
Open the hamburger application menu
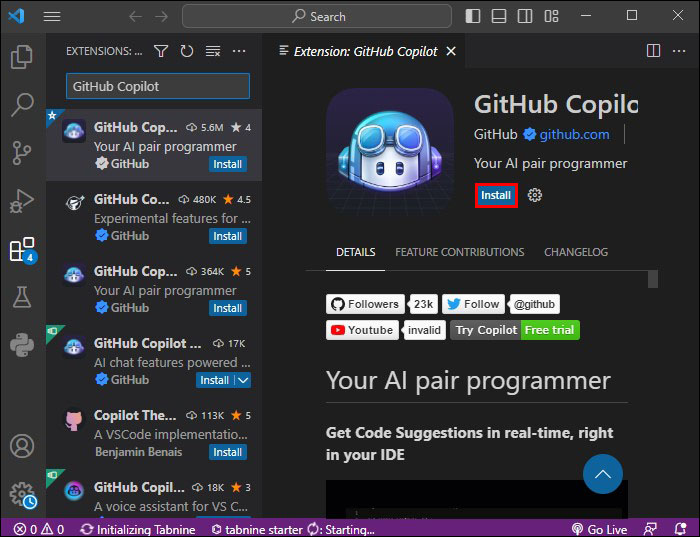pyautogui.click(x=52, y=17)
